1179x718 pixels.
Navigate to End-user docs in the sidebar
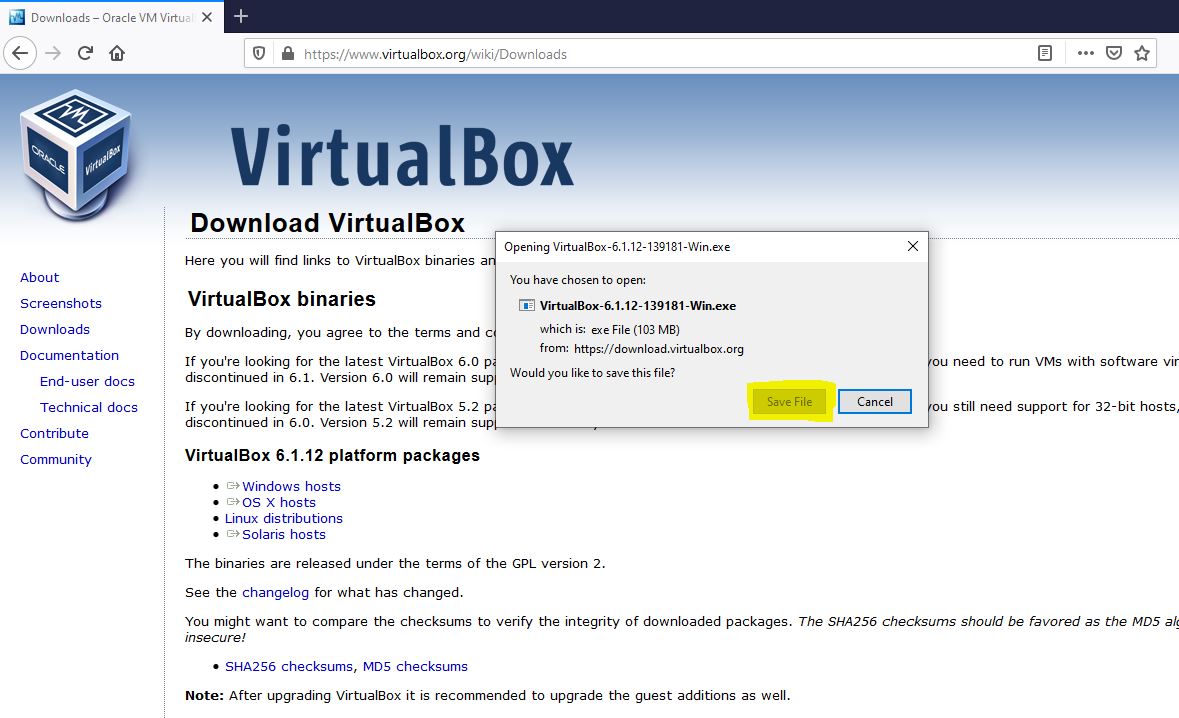87,381
